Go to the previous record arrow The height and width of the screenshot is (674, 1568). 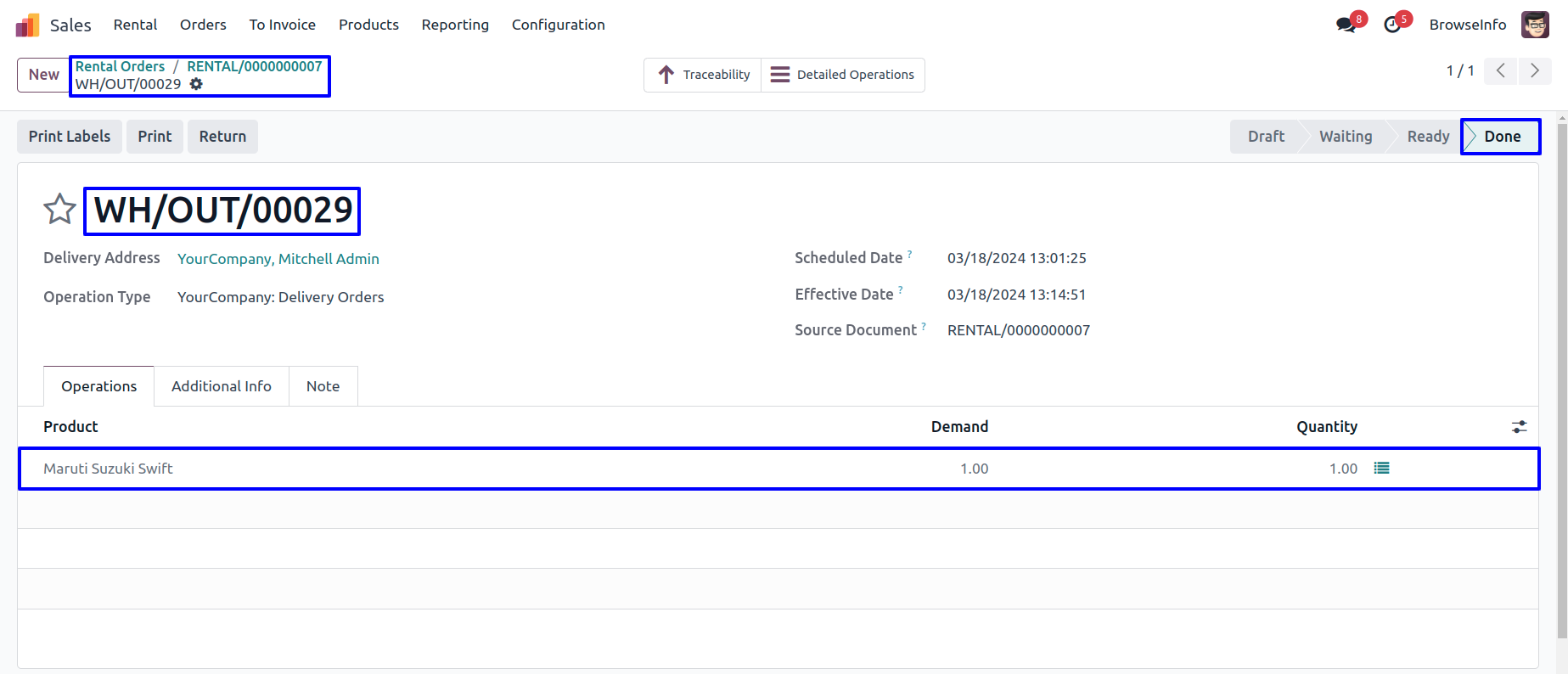[x=1501, y=71]
